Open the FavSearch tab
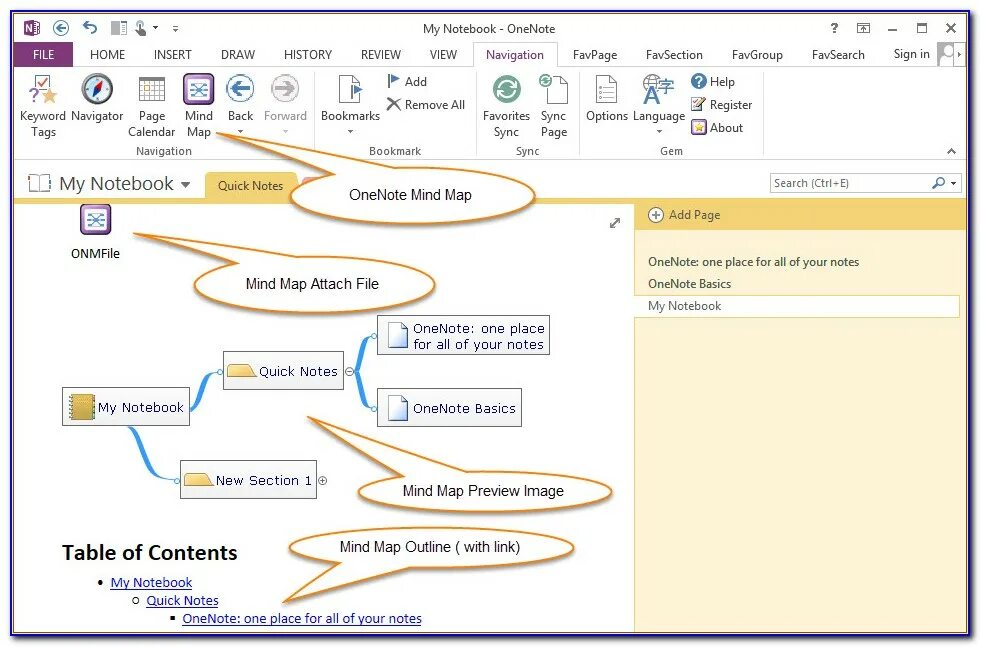The height and width of the screenshot is (647, 981). point(838,54)
